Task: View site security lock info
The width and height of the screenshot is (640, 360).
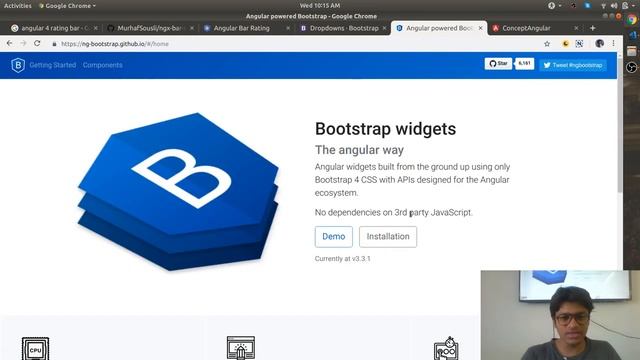Action: click(x=54, y=44)
